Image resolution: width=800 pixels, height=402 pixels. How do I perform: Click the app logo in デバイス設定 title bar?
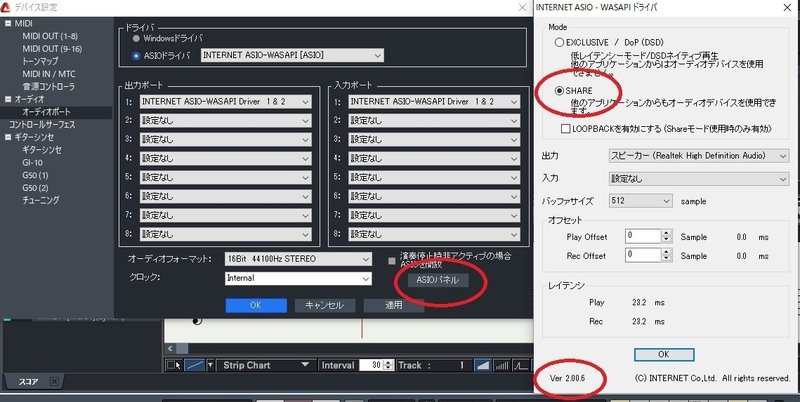(x=6, y=8)
